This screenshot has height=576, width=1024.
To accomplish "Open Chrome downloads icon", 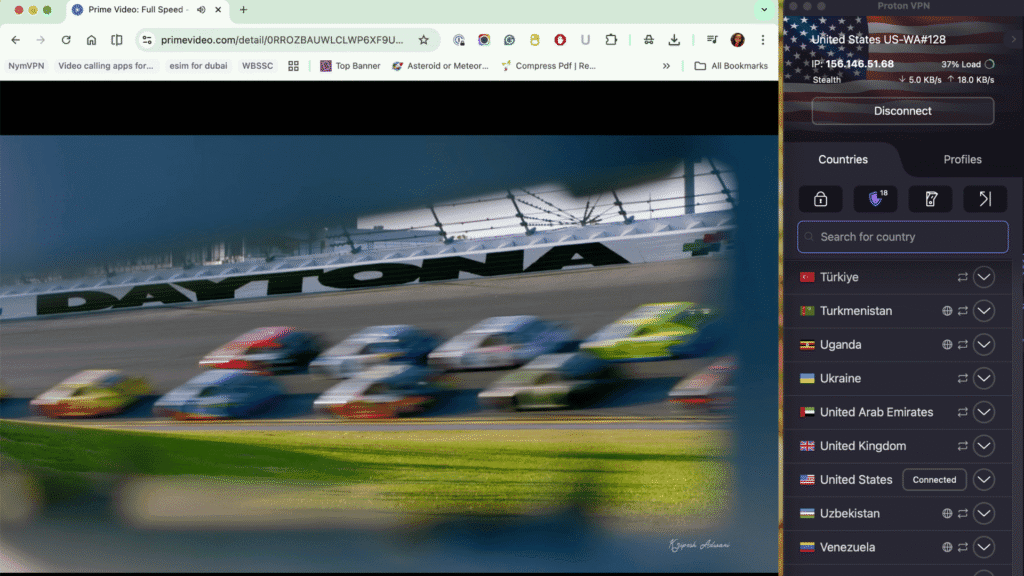I will tap(674, 40).
